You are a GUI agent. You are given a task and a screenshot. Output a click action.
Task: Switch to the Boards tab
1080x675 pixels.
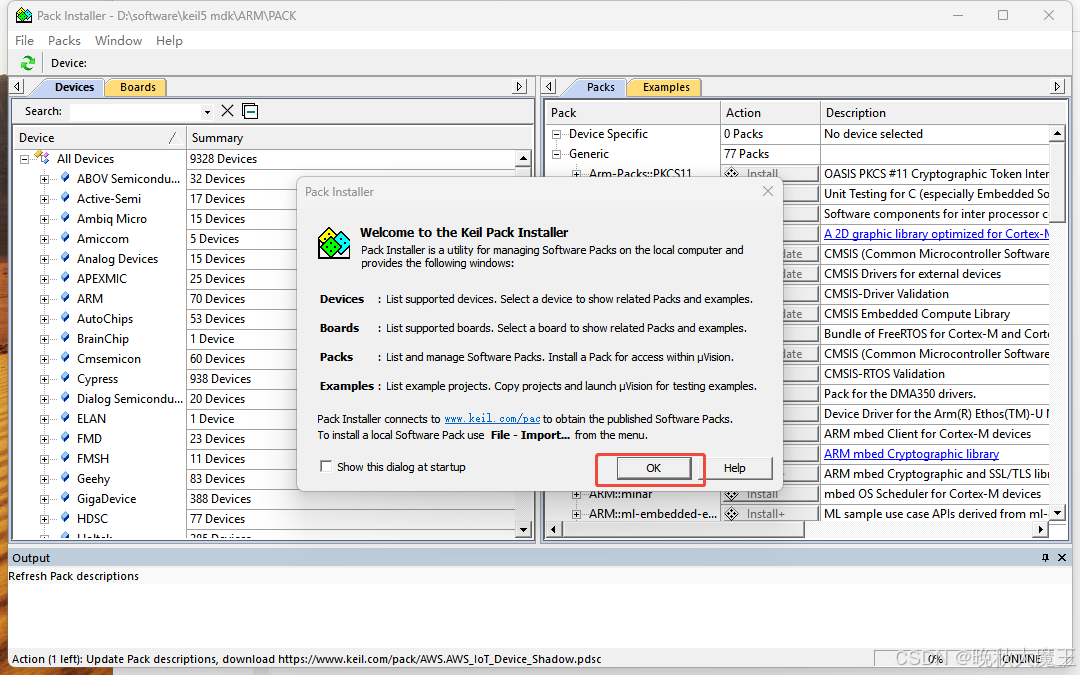138,87
